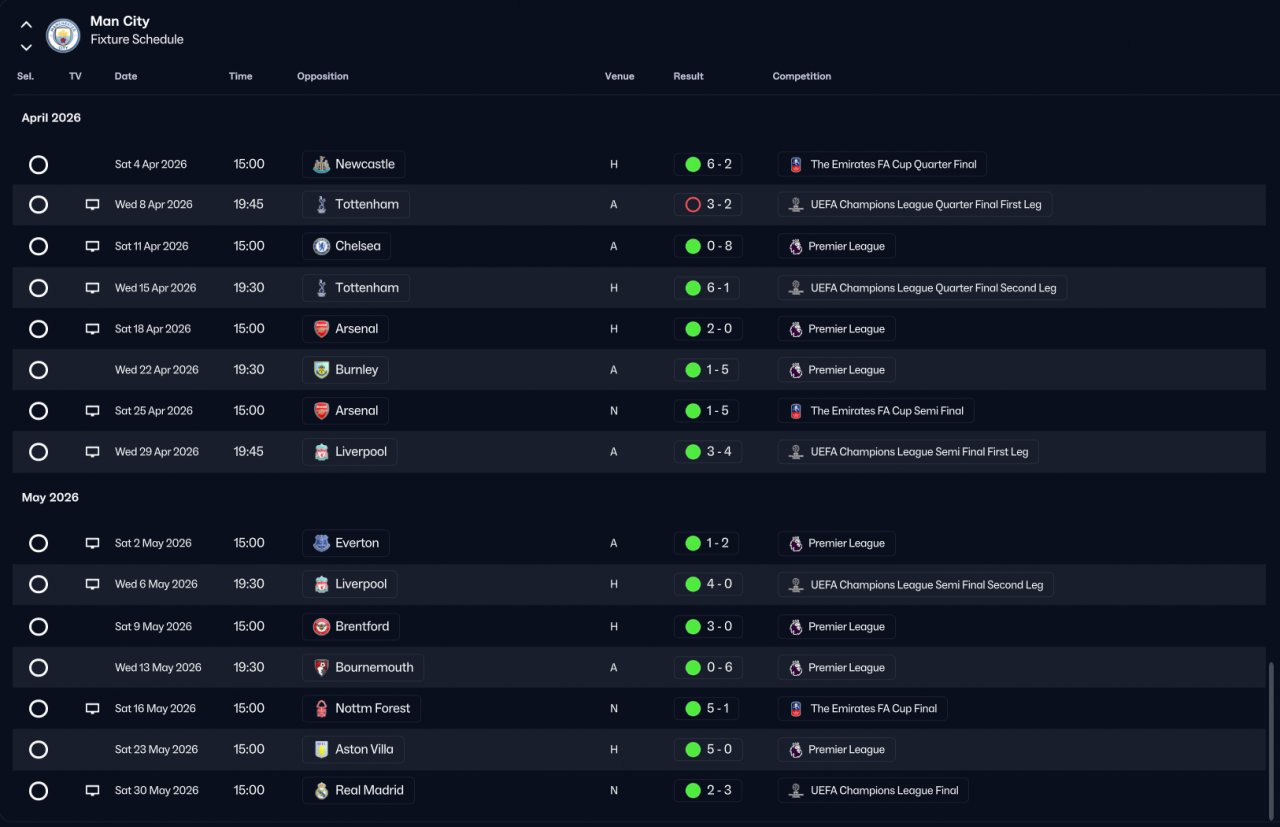This screenshot has height=827, width=1280.
Task: Click the green win indicator in Newcastle row
Action: 692,164
